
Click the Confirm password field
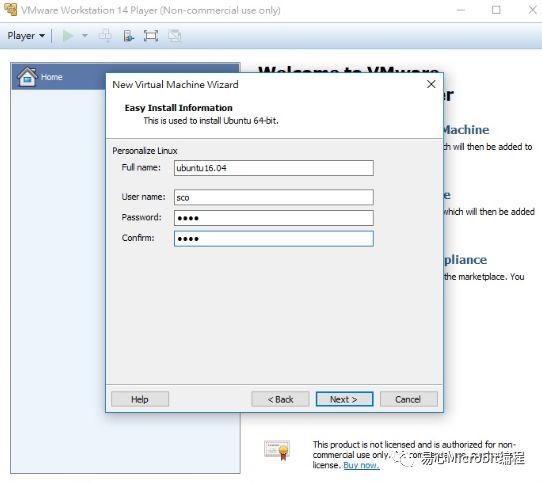[274, 239]
